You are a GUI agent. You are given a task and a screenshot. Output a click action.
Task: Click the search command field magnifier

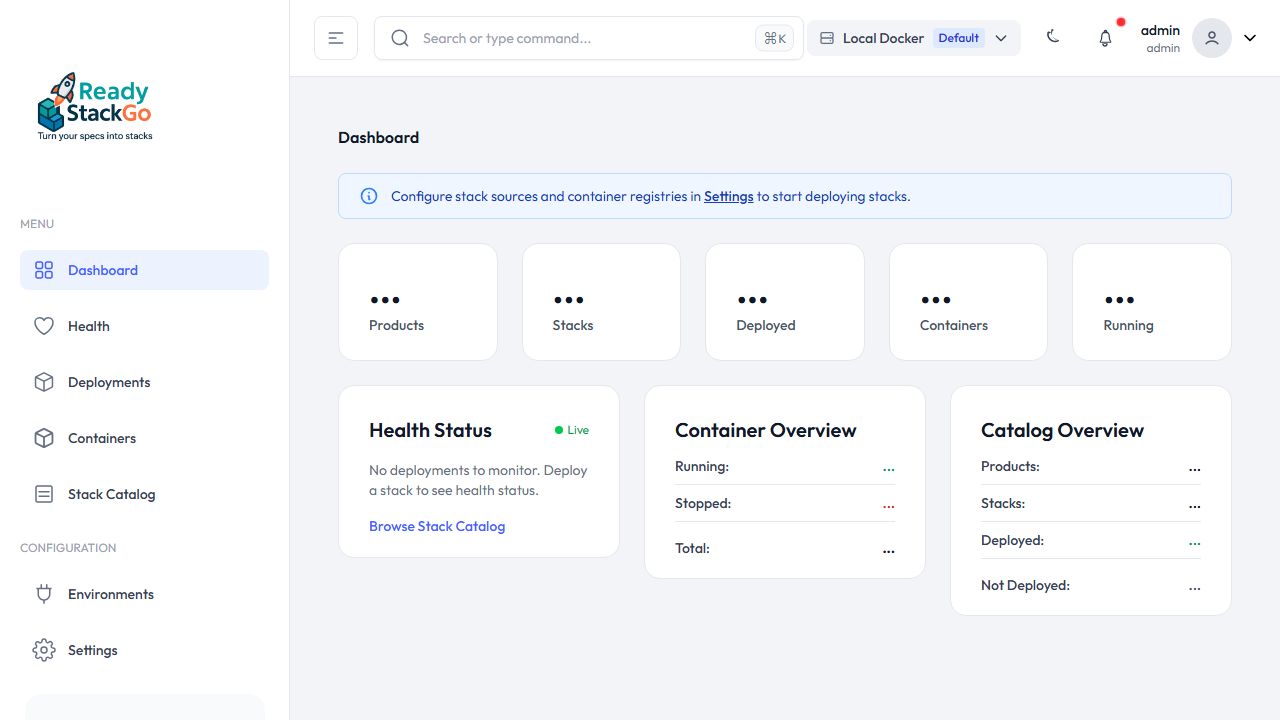pos(400,37)
